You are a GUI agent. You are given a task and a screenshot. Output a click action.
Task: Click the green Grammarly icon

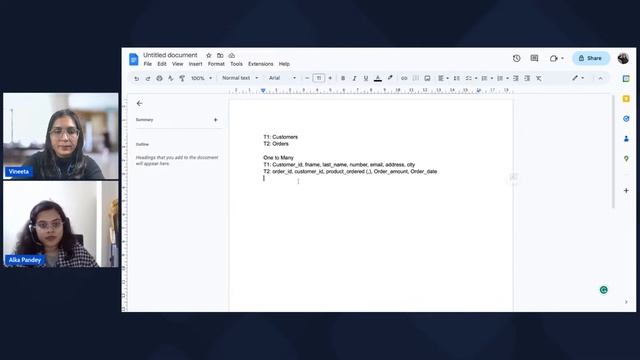pos(604,290)
